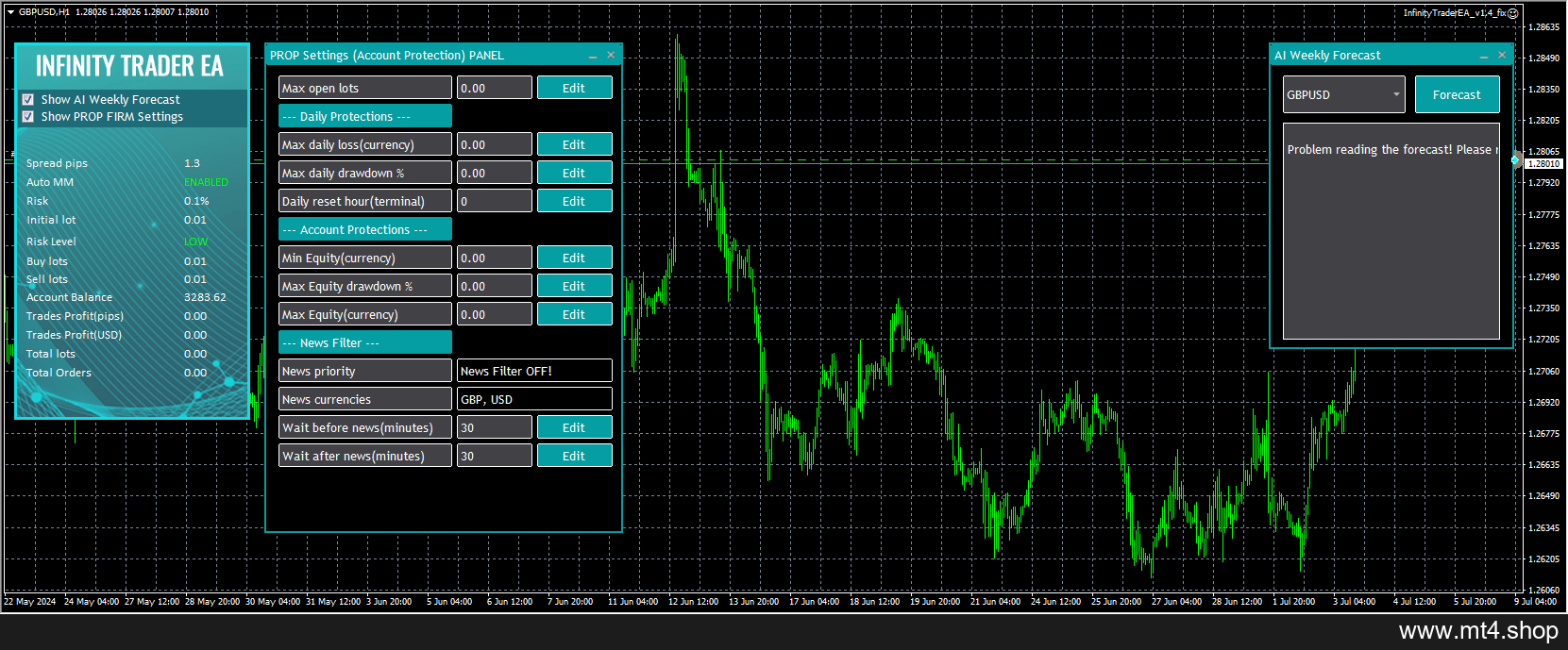Minimize the AI Weekly Forecast panel

1484,56
